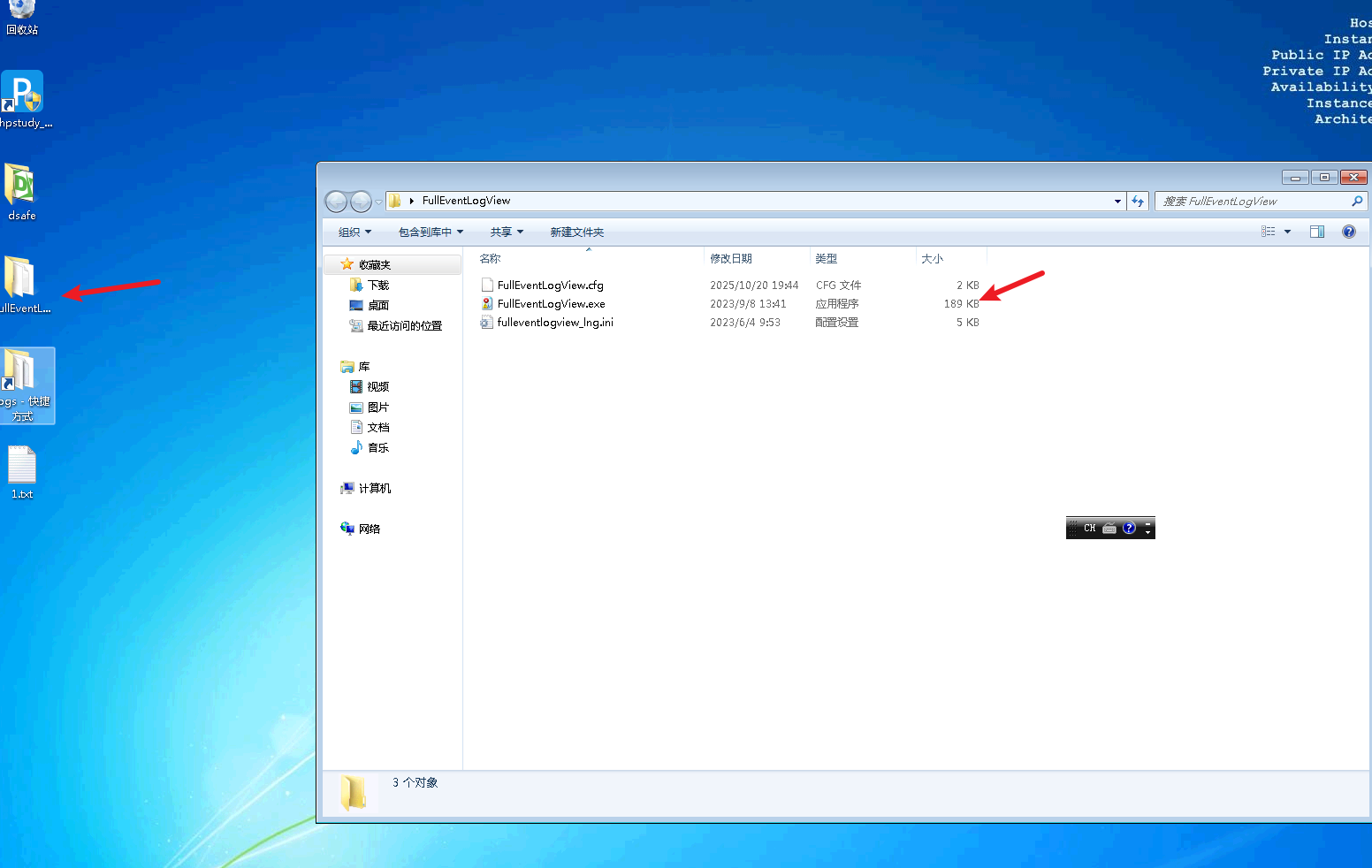The image size is (1372, 868).
Task: Select the dsafe folder on desktop
Action: [x=22, y=192]
